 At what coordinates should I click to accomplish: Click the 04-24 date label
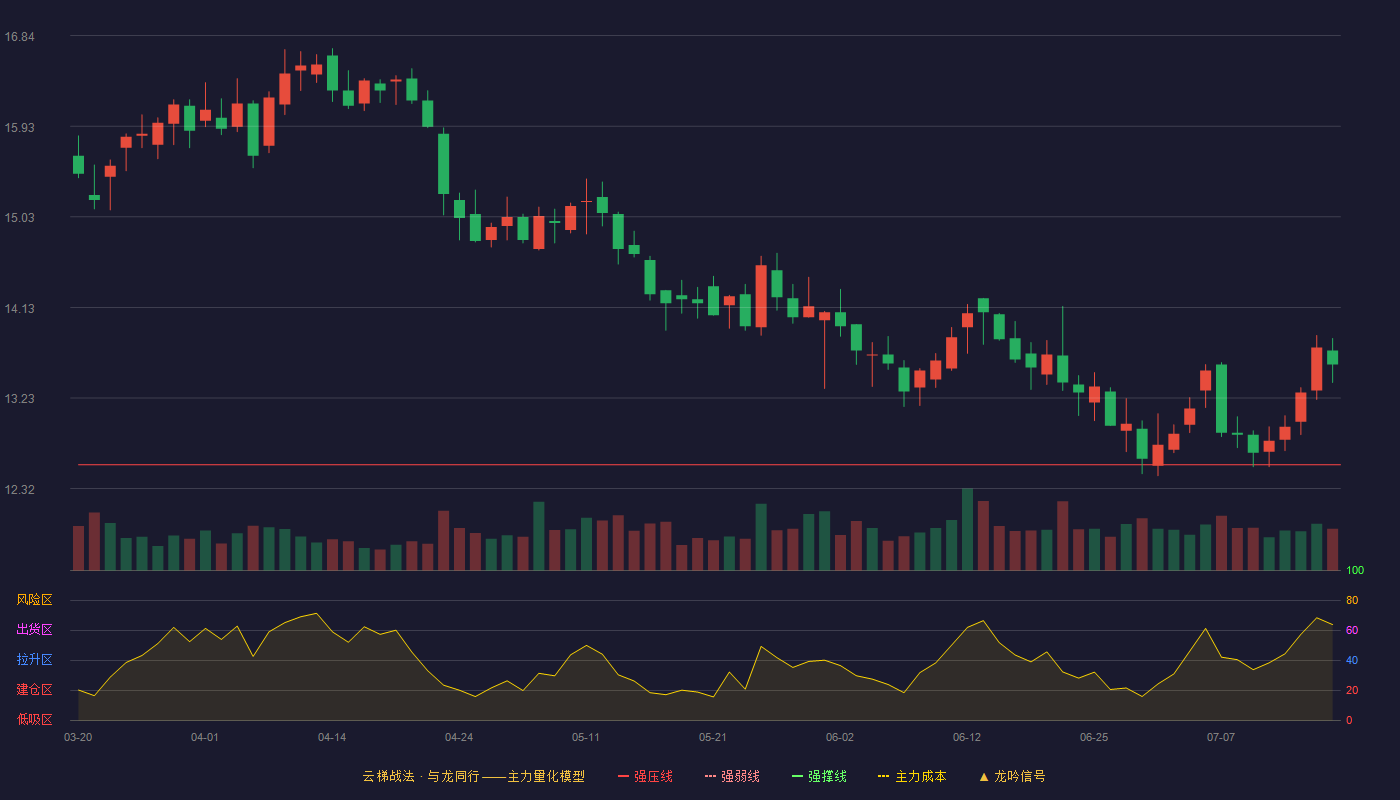tap(459, 737)
